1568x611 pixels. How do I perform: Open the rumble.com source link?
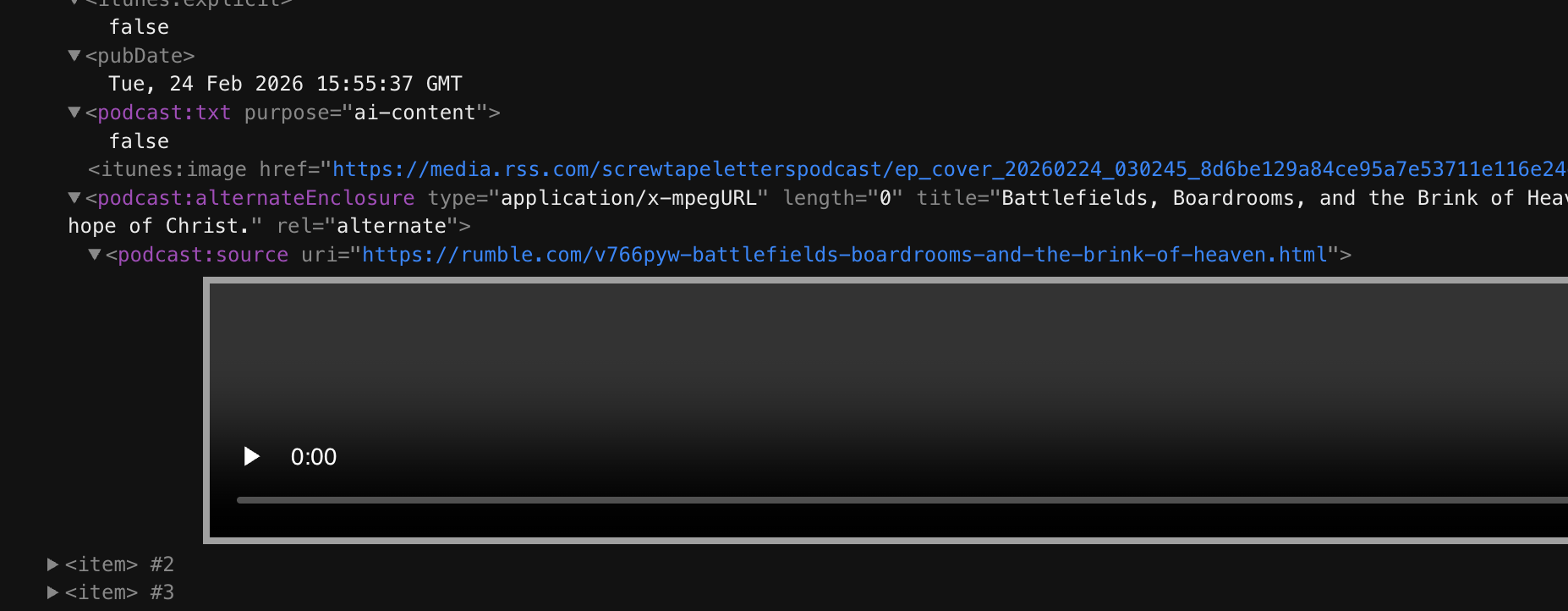[x=844, y=255]
